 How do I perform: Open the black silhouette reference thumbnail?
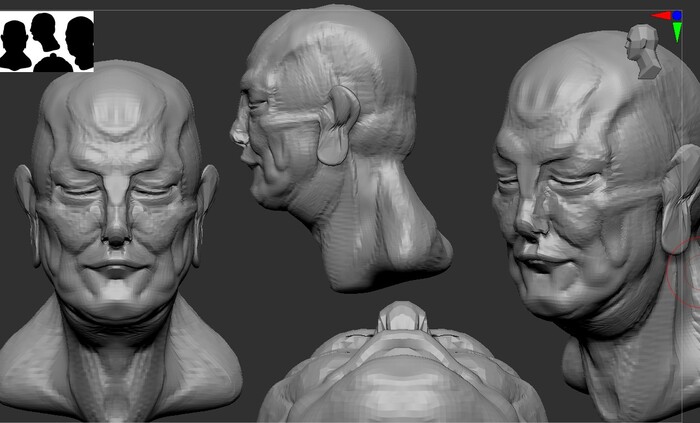pyautogui.click(x=47, y=41)
